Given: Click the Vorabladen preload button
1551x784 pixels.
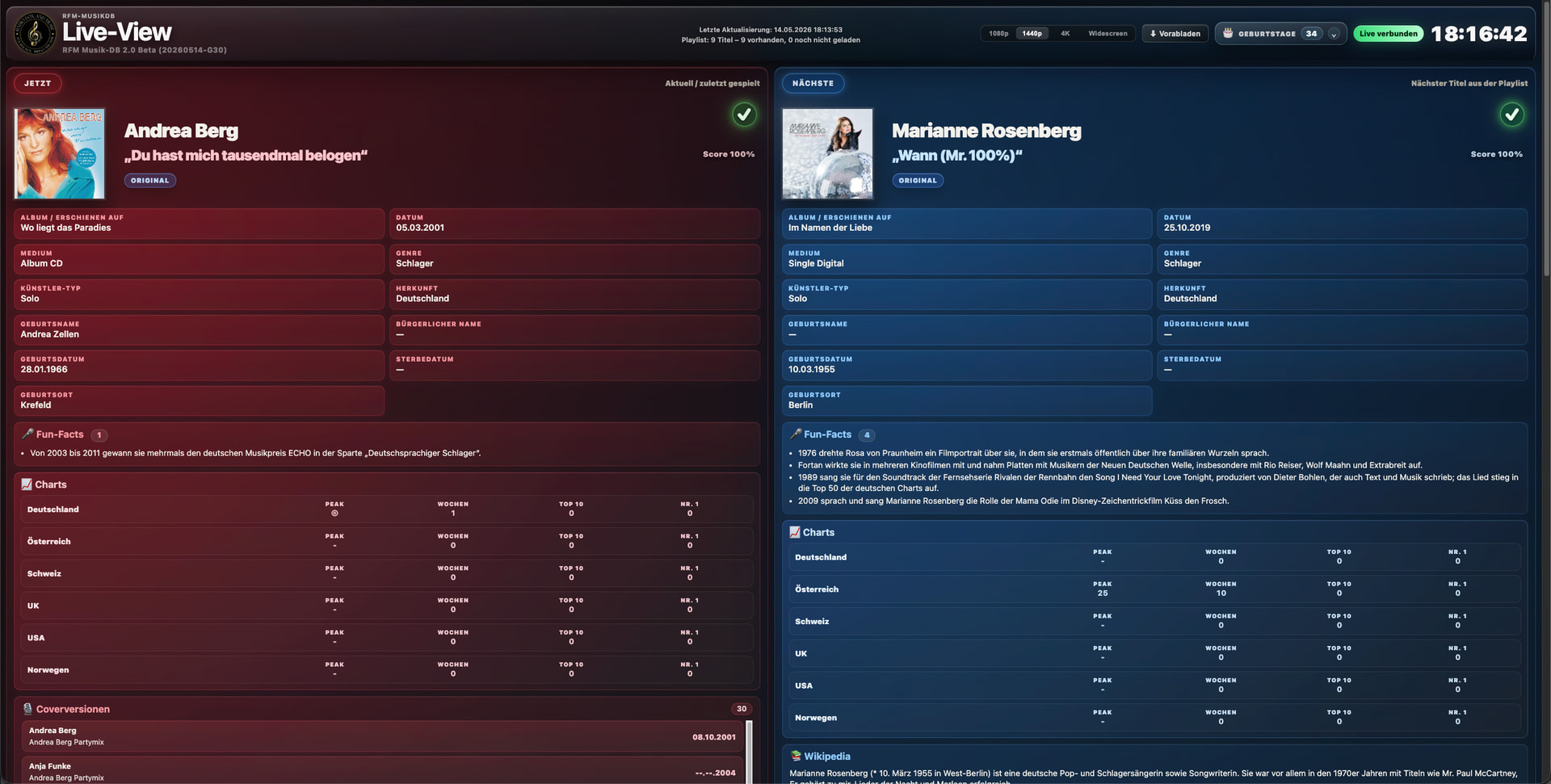Looking at the screenshot, I should click(1175, 34).
